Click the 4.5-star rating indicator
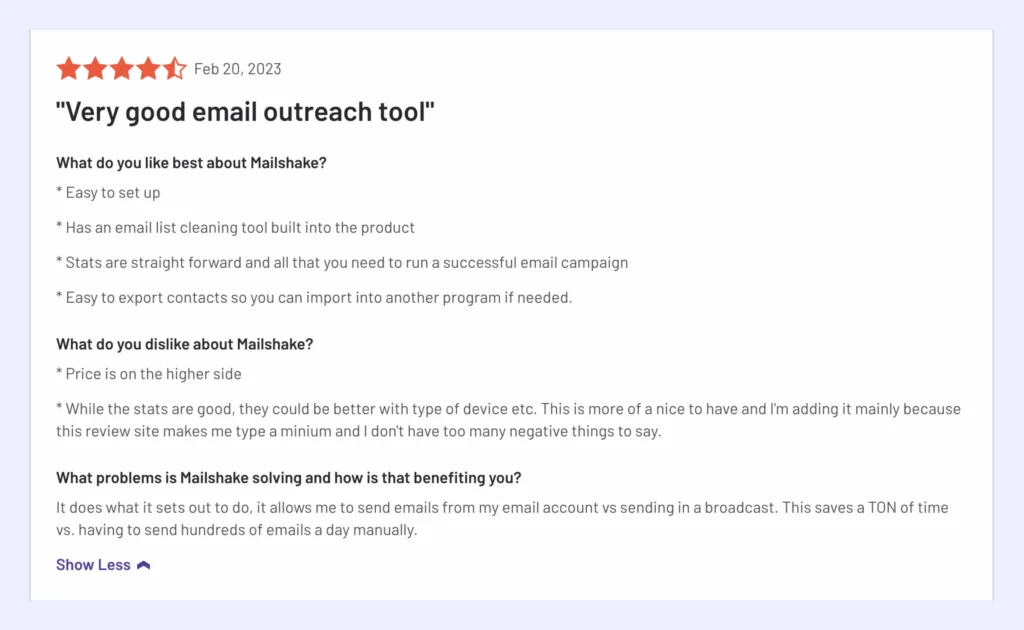The height and width of the screenshot is (630, 1024). (x=121, y=68)
